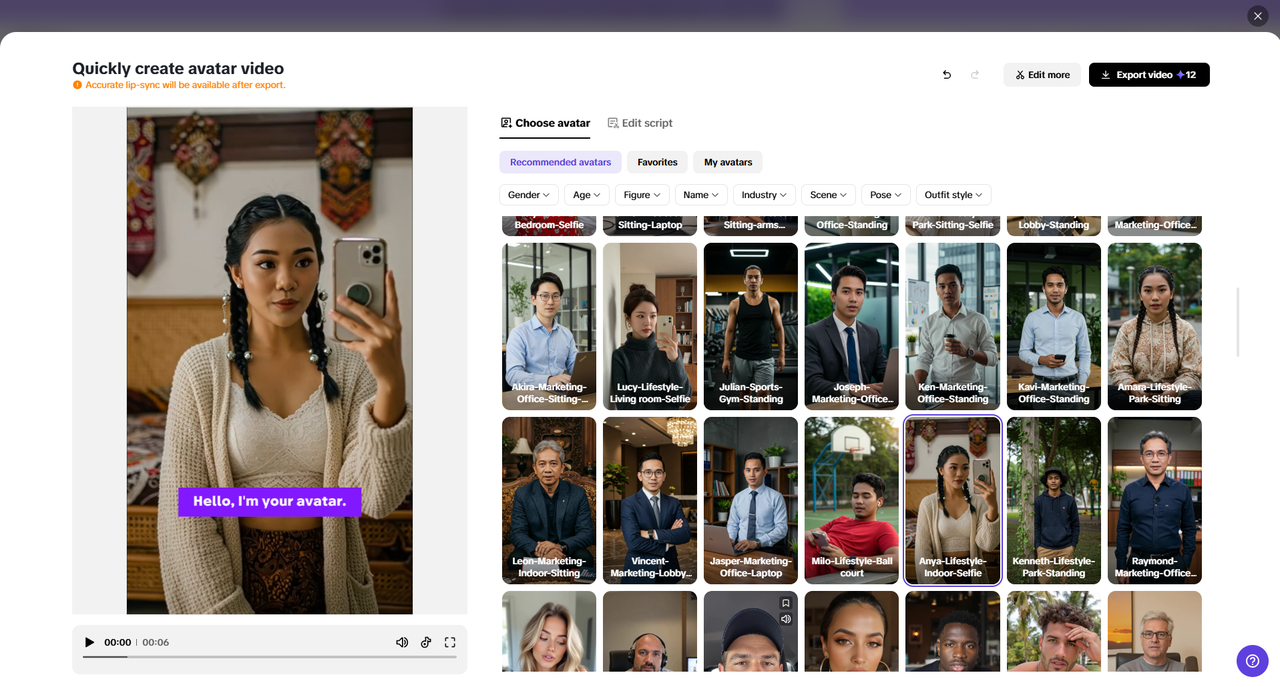Expand the Industry dropdown
Screen dimensions: 1280x687
[x=765, y=195]
